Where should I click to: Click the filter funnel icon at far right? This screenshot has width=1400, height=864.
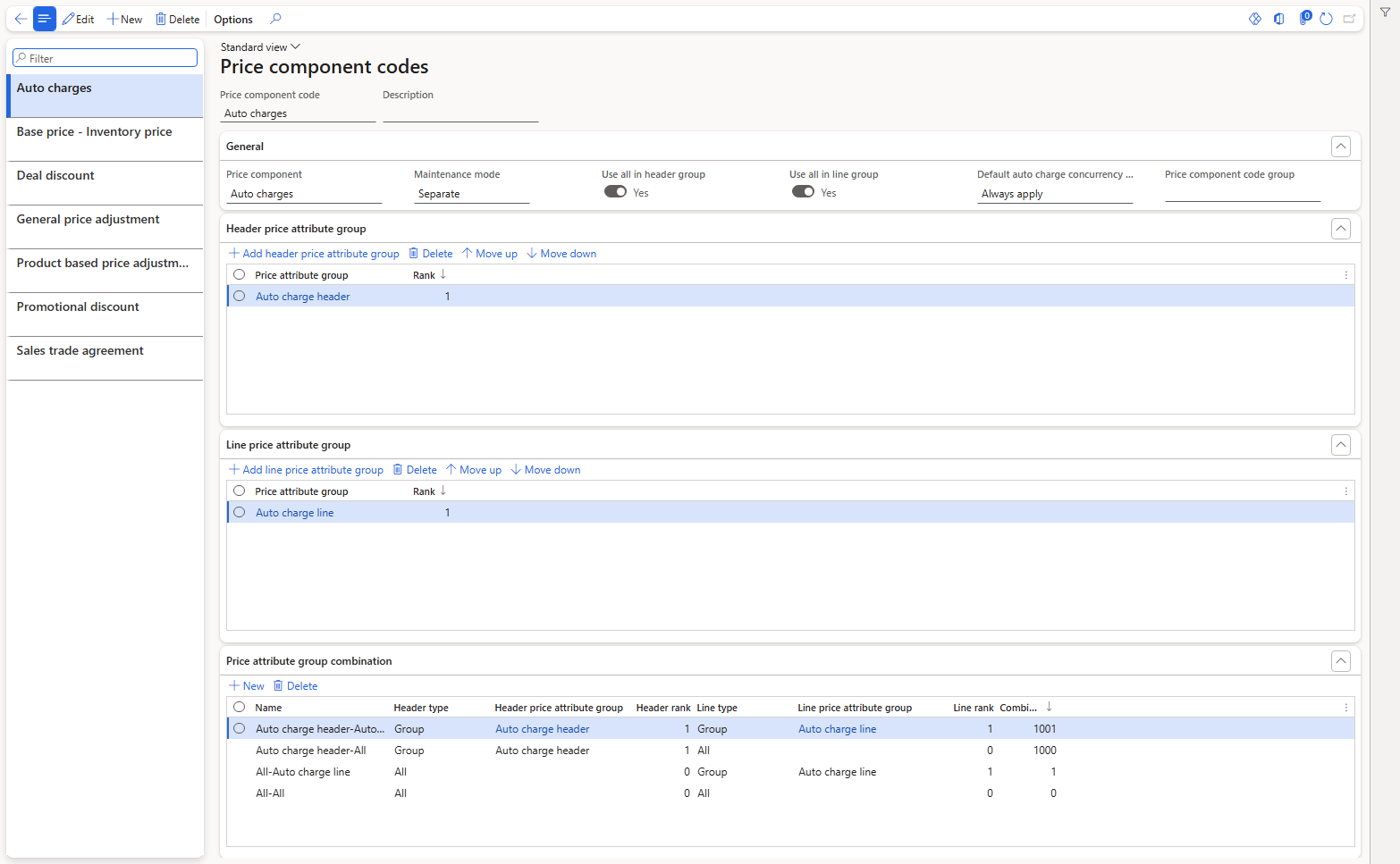[x=1385, y=13]
